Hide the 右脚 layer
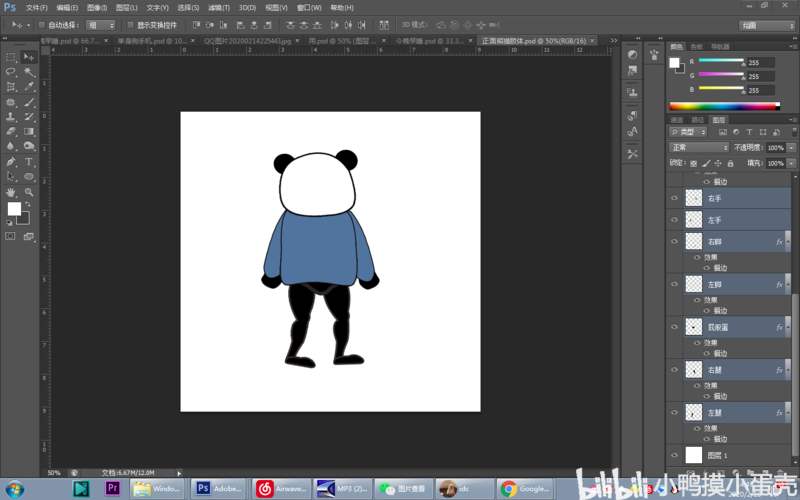 pos(674,241)
